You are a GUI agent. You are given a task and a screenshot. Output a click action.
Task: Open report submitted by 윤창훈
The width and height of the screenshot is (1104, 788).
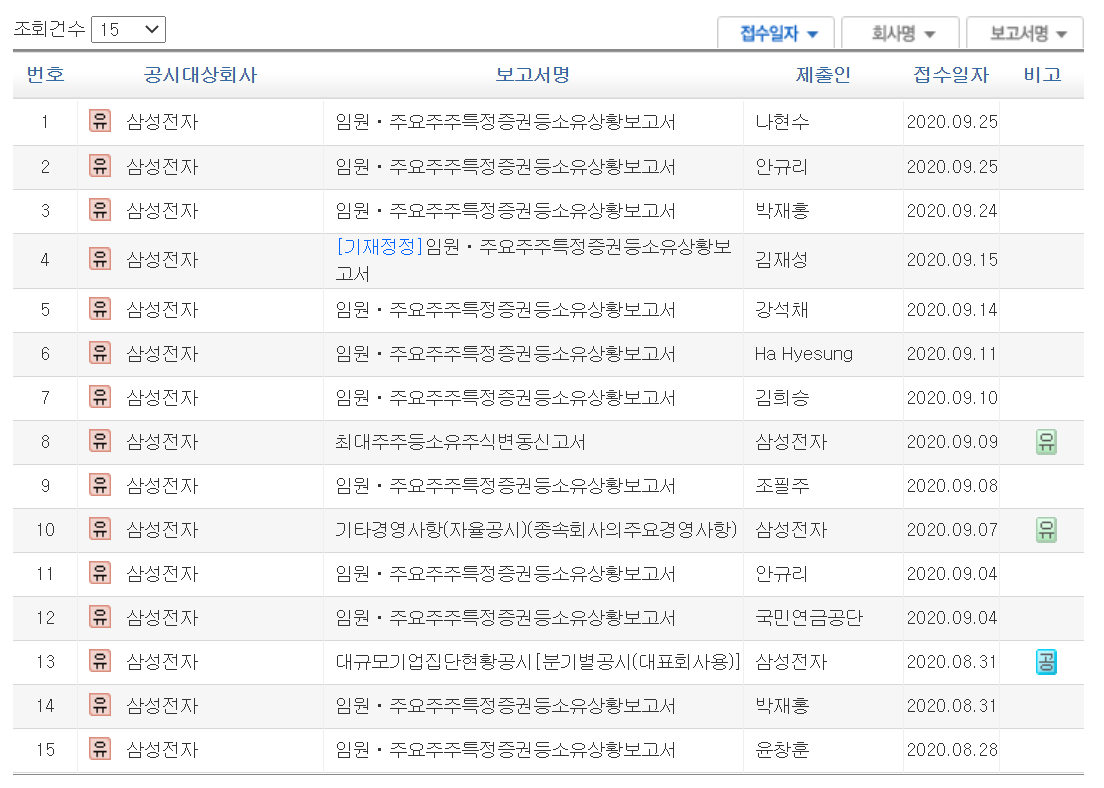click(x=506, y=750)
